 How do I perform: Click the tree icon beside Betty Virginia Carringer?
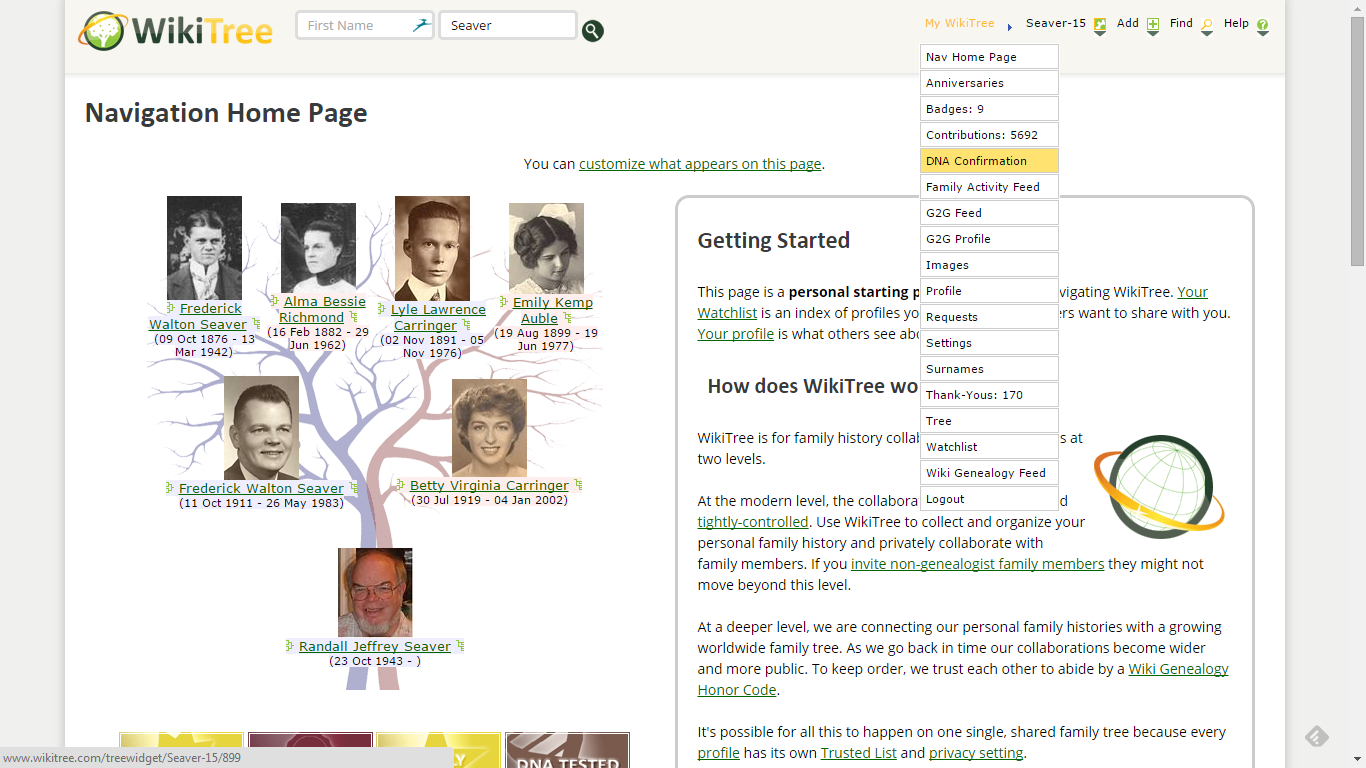click(x=400, y=486)
